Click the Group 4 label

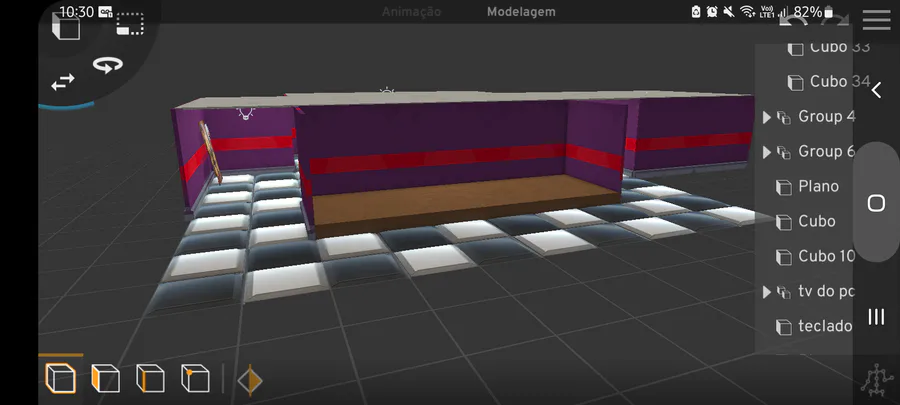827,117
